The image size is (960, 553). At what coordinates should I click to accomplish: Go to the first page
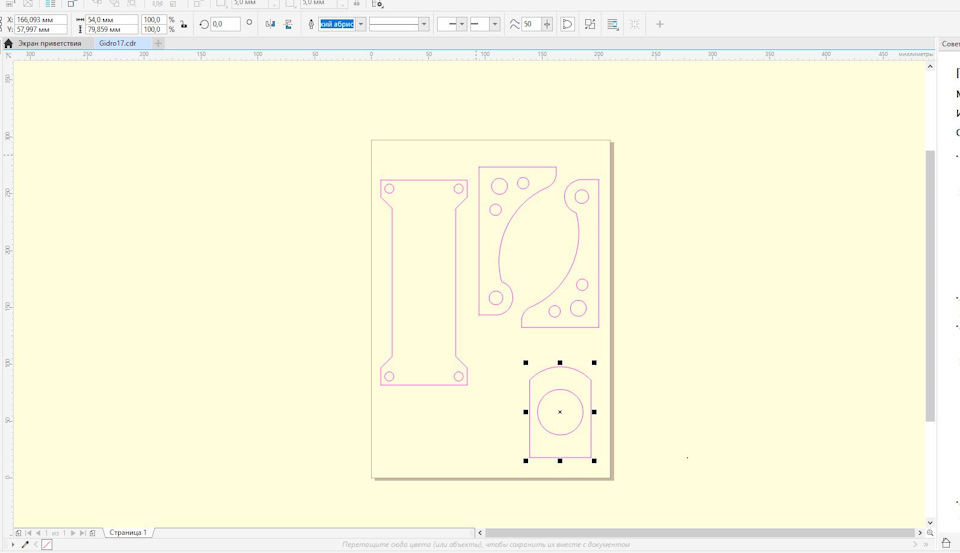point(28,533)
